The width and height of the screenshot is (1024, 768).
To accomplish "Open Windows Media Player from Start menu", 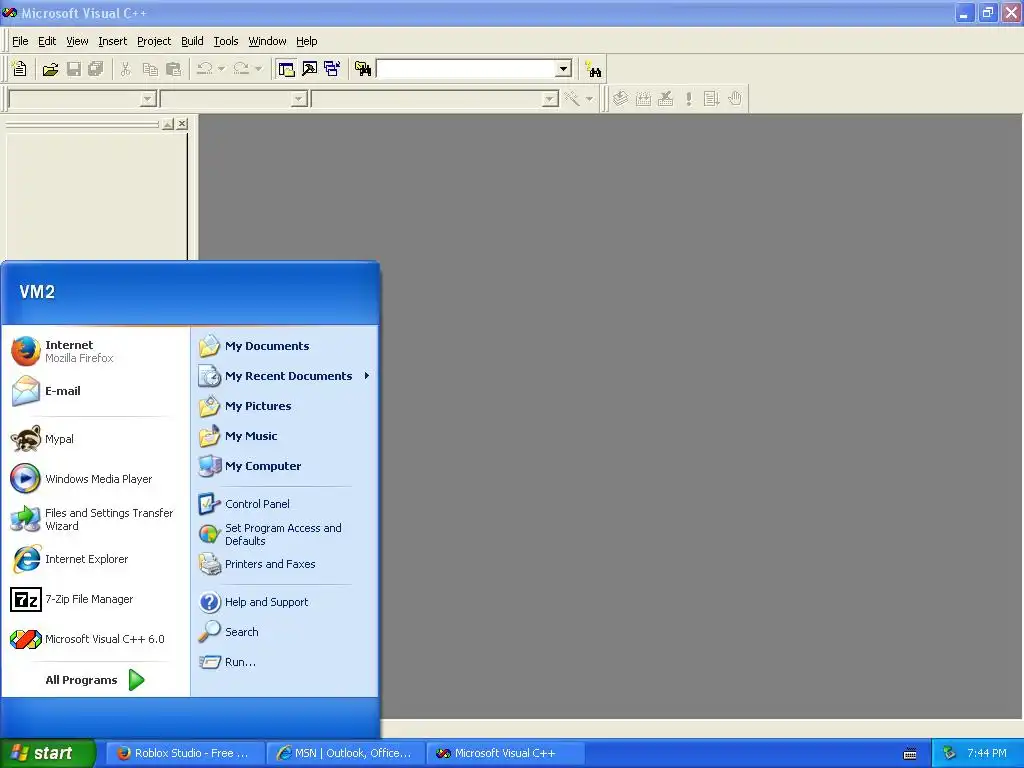I will click(96, 479).
